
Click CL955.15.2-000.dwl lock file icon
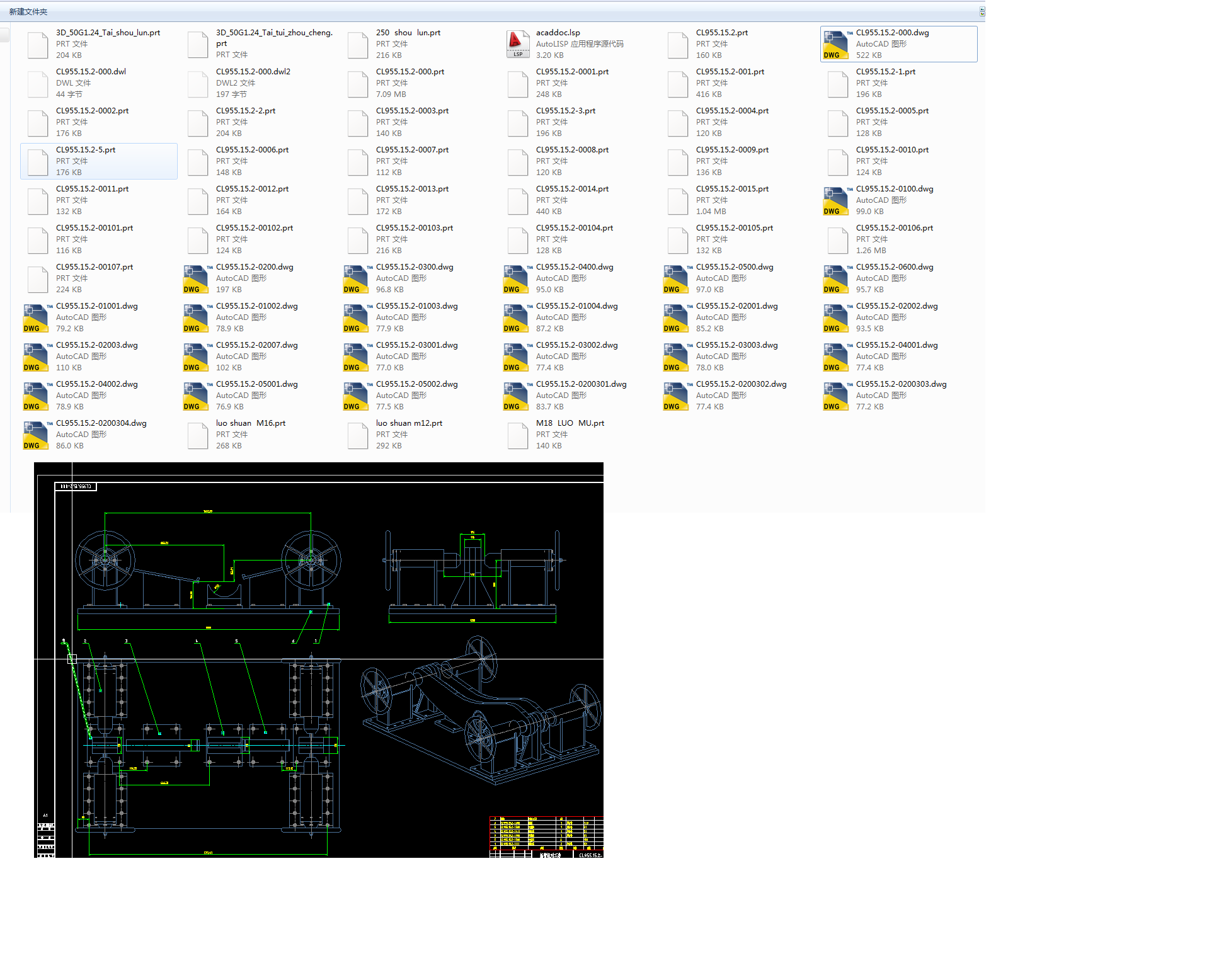tap(38, 83)
